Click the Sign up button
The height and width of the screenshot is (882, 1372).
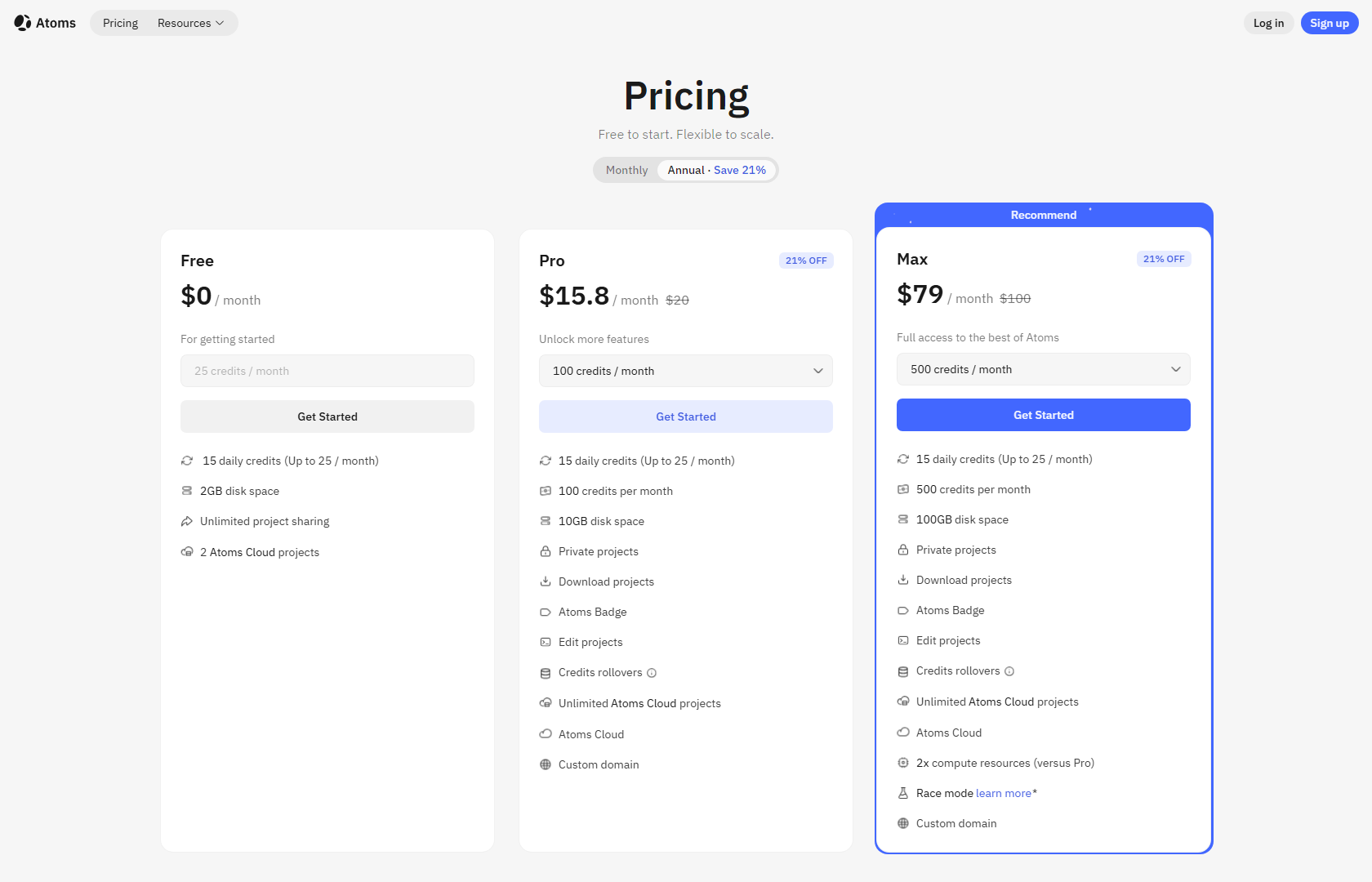coord(1329,23)
